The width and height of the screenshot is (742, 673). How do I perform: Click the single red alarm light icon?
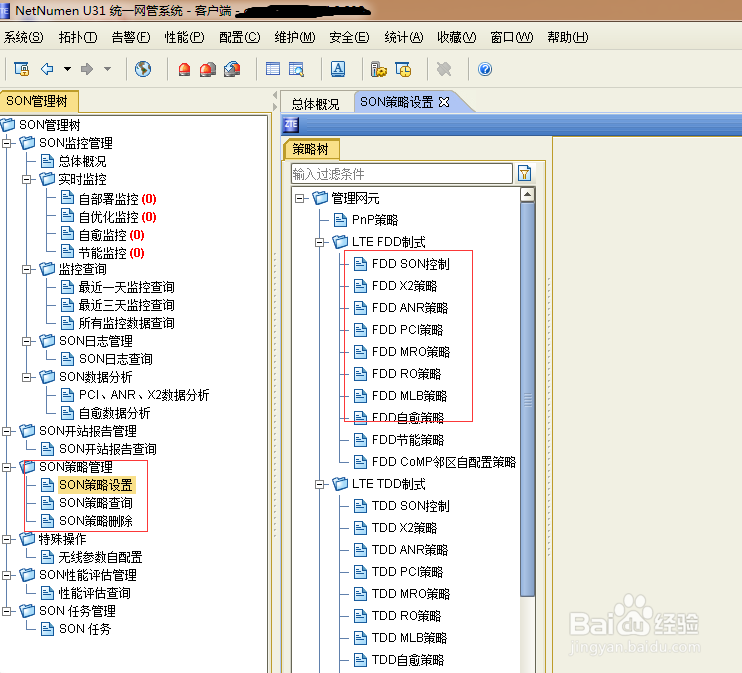tap(185, 70)
